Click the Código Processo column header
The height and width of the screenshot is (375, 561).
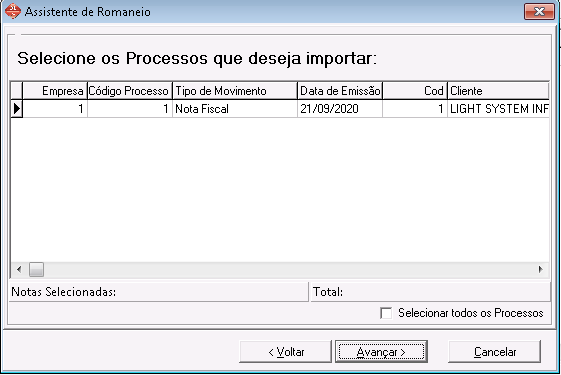pos(130,91)
